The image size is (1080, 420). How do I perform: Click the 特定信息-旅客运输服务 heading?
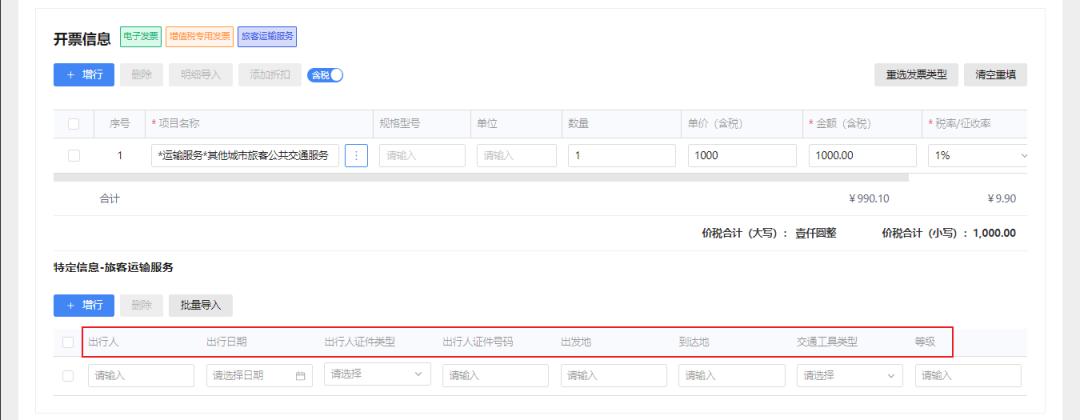[x=114, y=268]
